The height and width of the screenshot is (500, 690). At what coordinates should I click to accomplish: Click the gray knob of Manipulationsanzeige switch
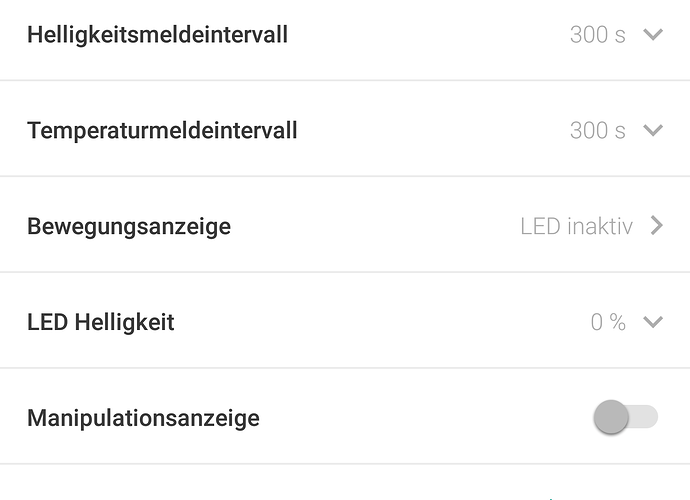tap(611, 418)
